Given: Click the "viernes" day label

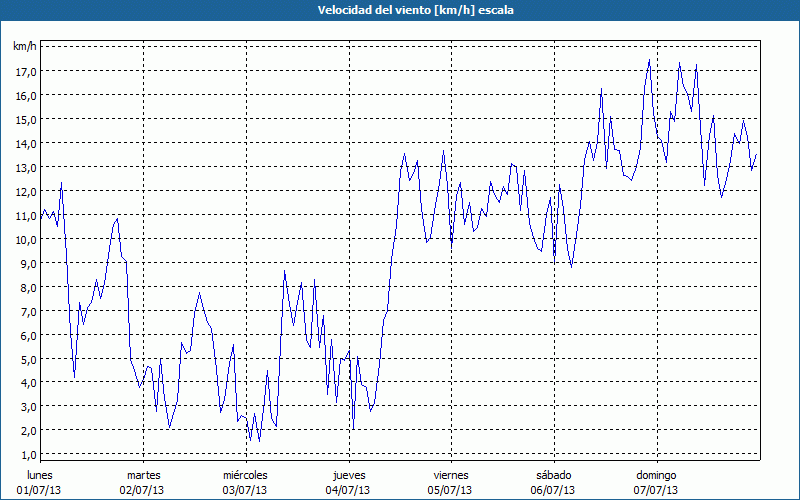Looking at the screenshot, I should coord(451,475).
